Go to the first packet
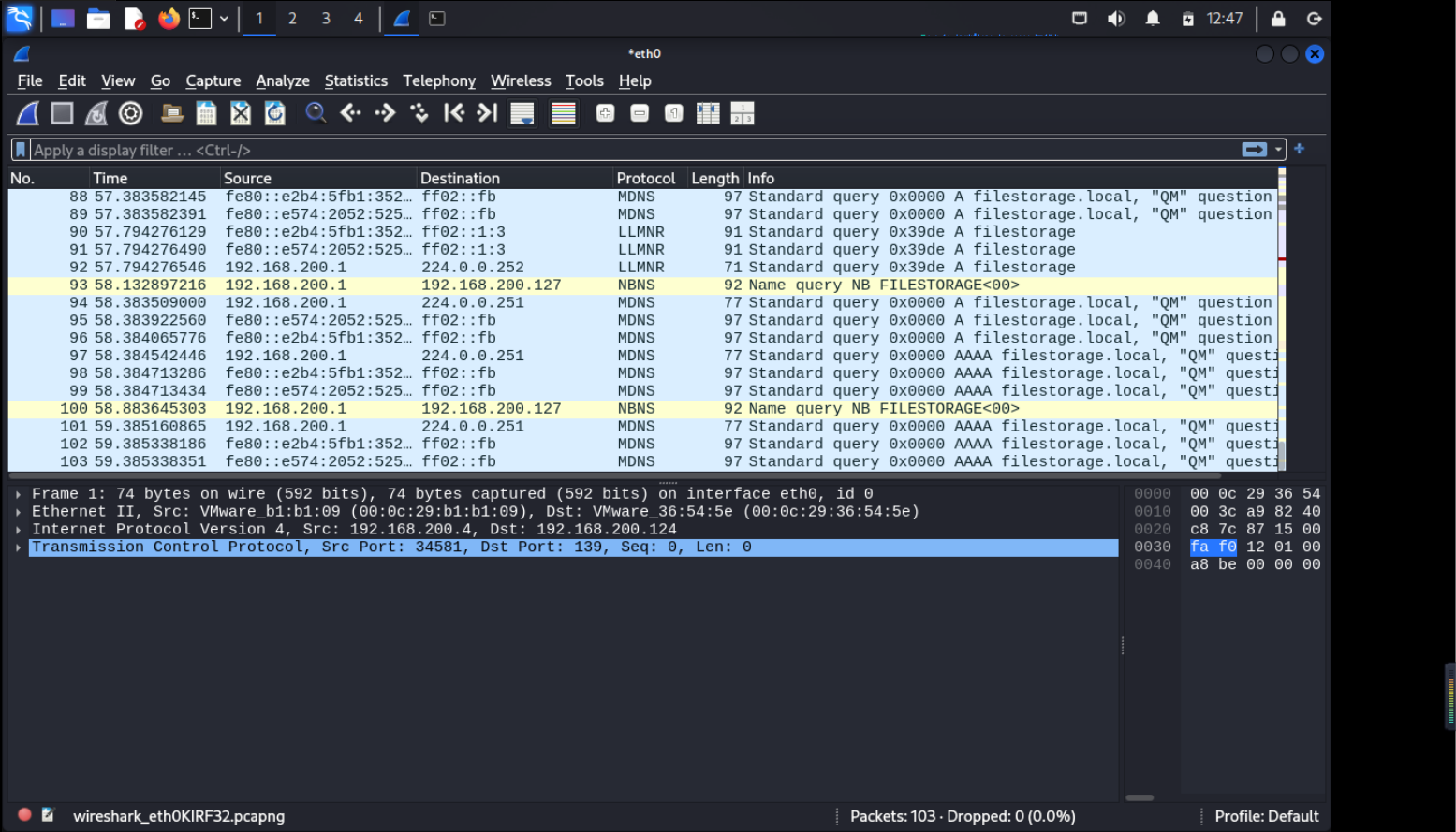1456x832 pixels. click(454, 113)
